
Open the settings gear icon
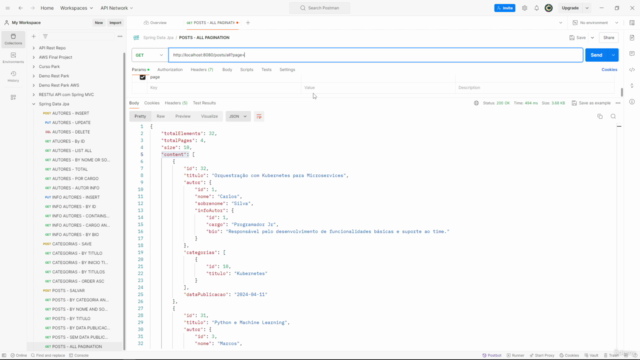tap(524, 8)
